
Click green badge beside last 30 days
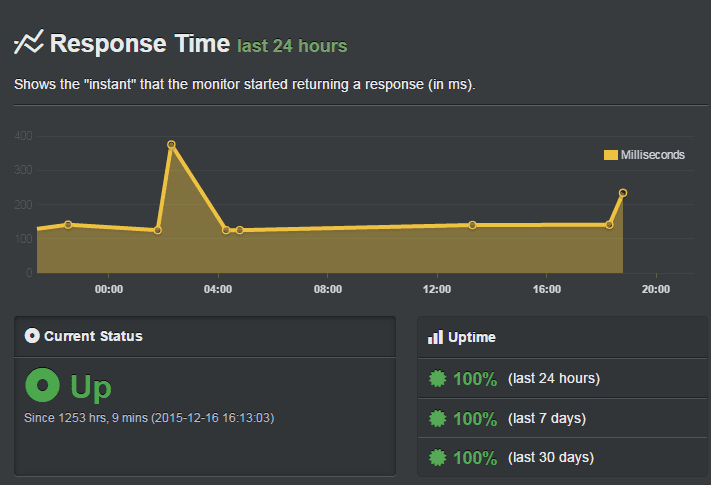coord(437,458)
